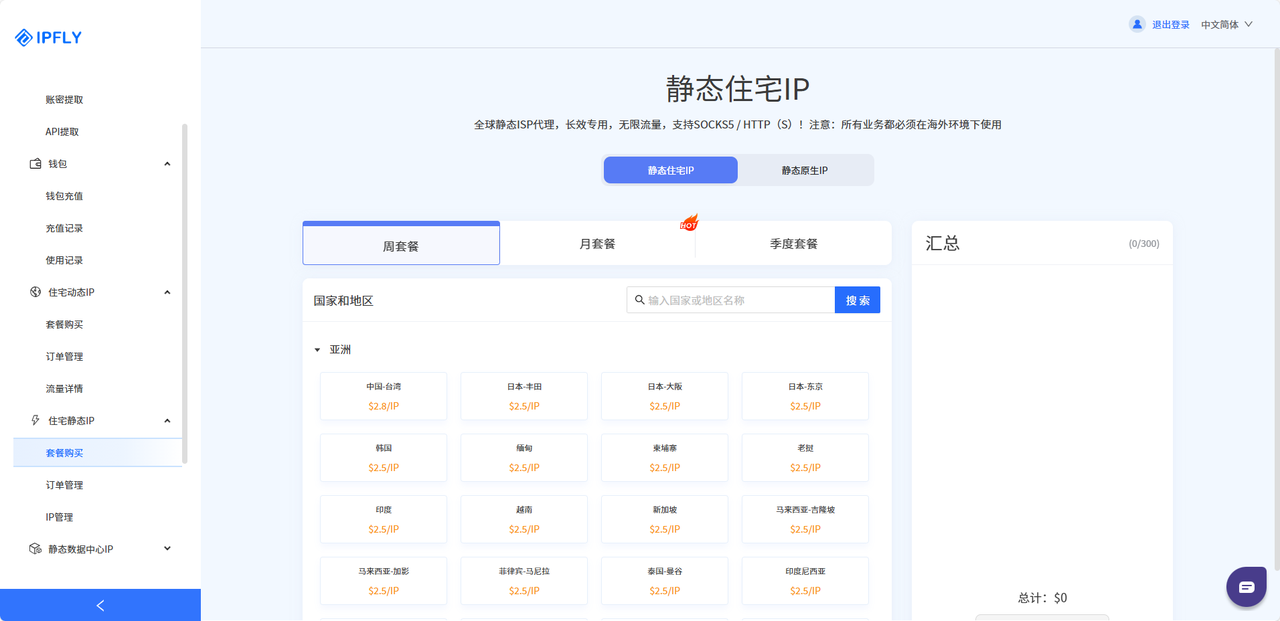The height and width of the screenshot is (621, 1280).
Task: Select the 中国-台湾 region card
Action: point(384,396)
